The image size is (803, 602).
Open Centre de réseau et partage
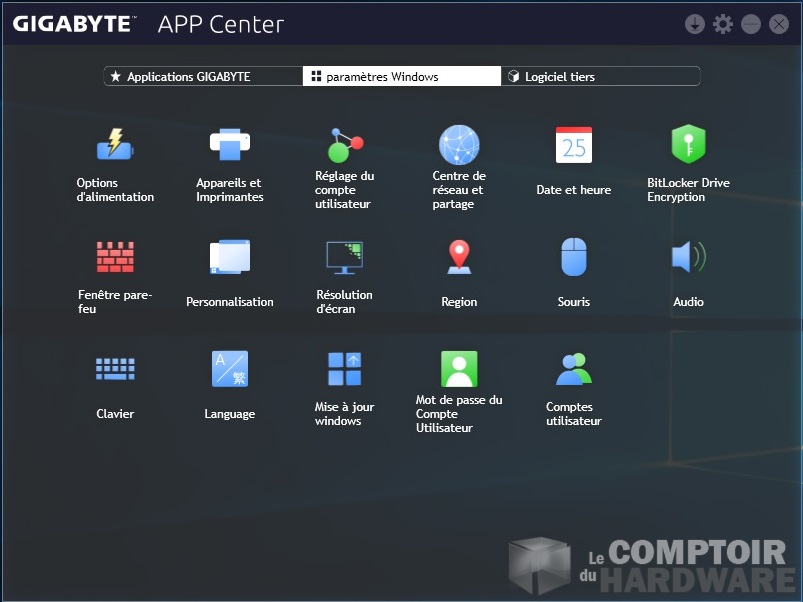(x=459, y=145)
